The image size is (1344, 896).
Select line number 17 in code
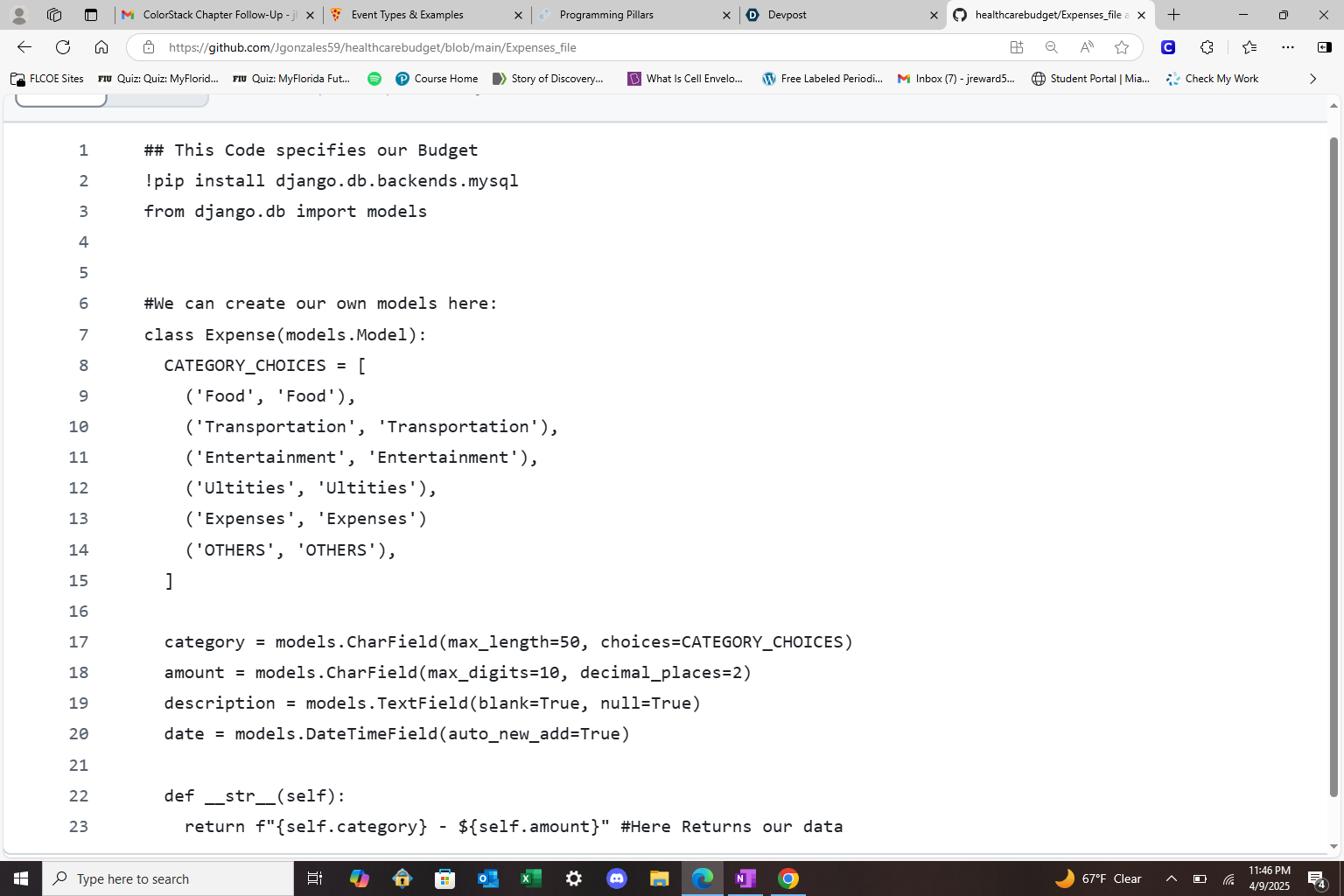click(78, 641)
